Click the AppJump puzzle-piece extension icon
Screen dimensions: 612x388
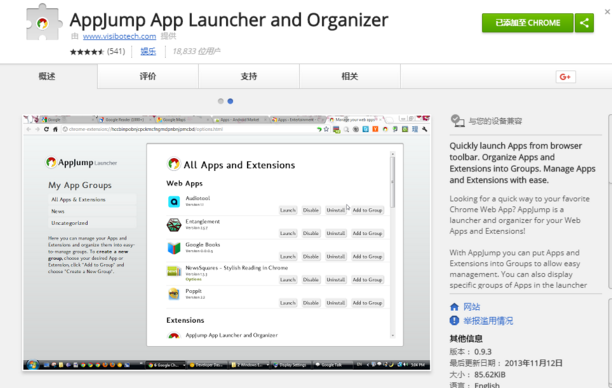click(44, 22)
